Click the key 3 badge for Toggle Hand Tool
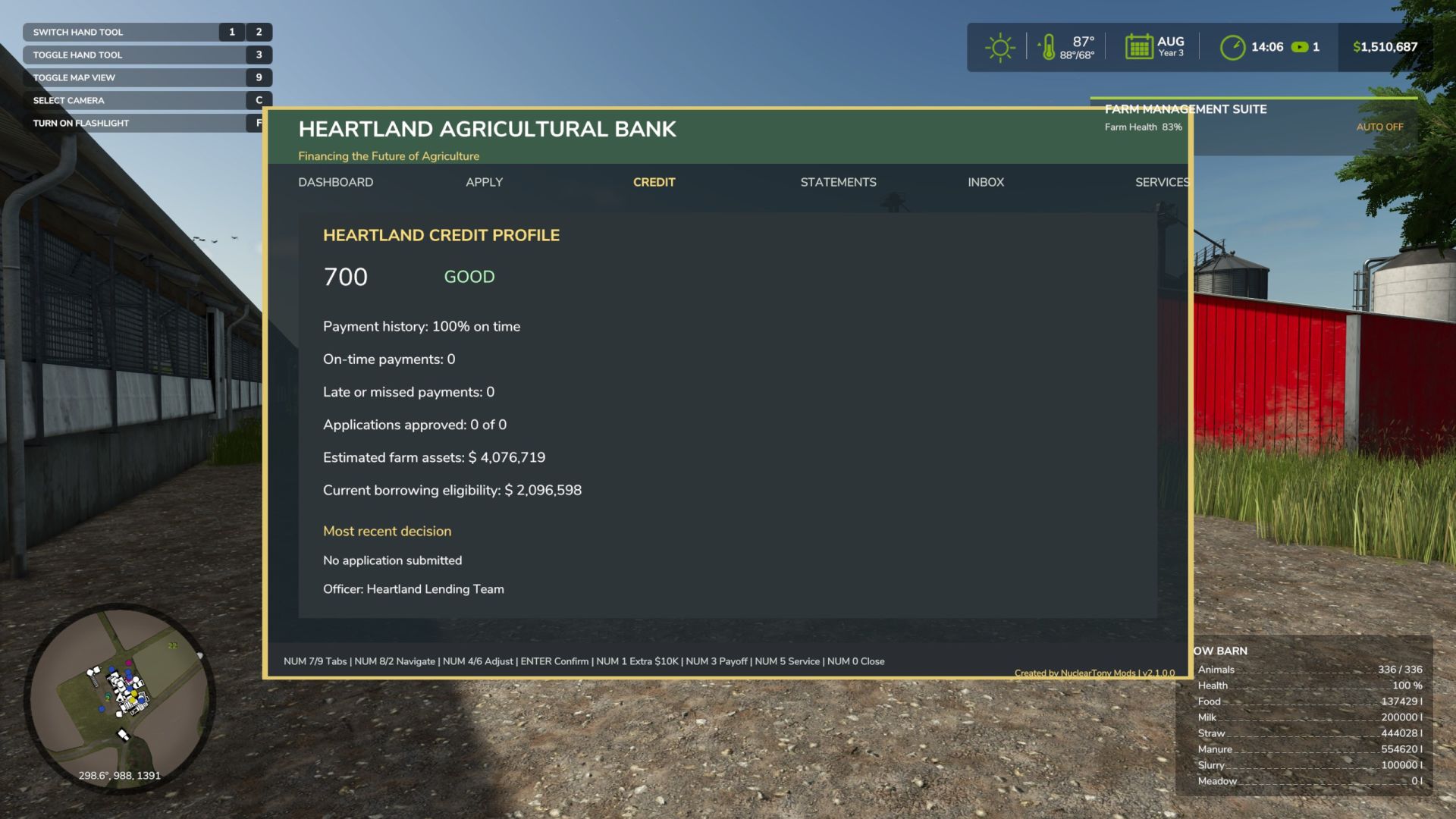This screenshot has width=1456, height=819. [x=259, y=55]
